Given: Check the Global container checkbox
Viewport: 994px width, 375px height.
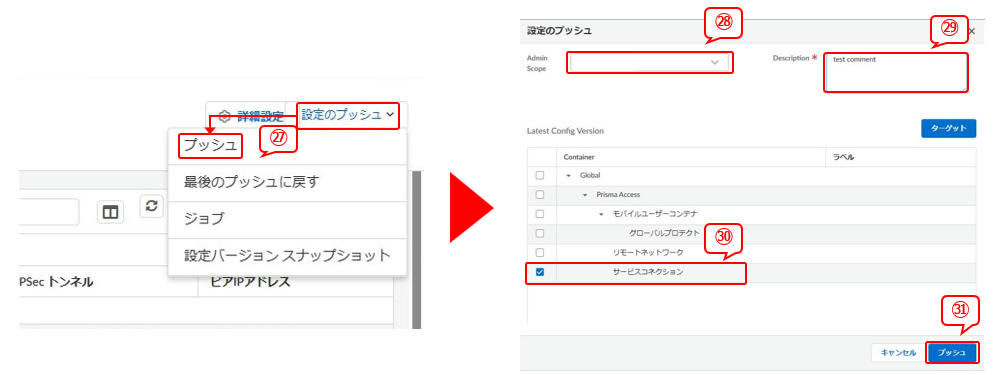Looking at the screenshot, I should 540,175.
